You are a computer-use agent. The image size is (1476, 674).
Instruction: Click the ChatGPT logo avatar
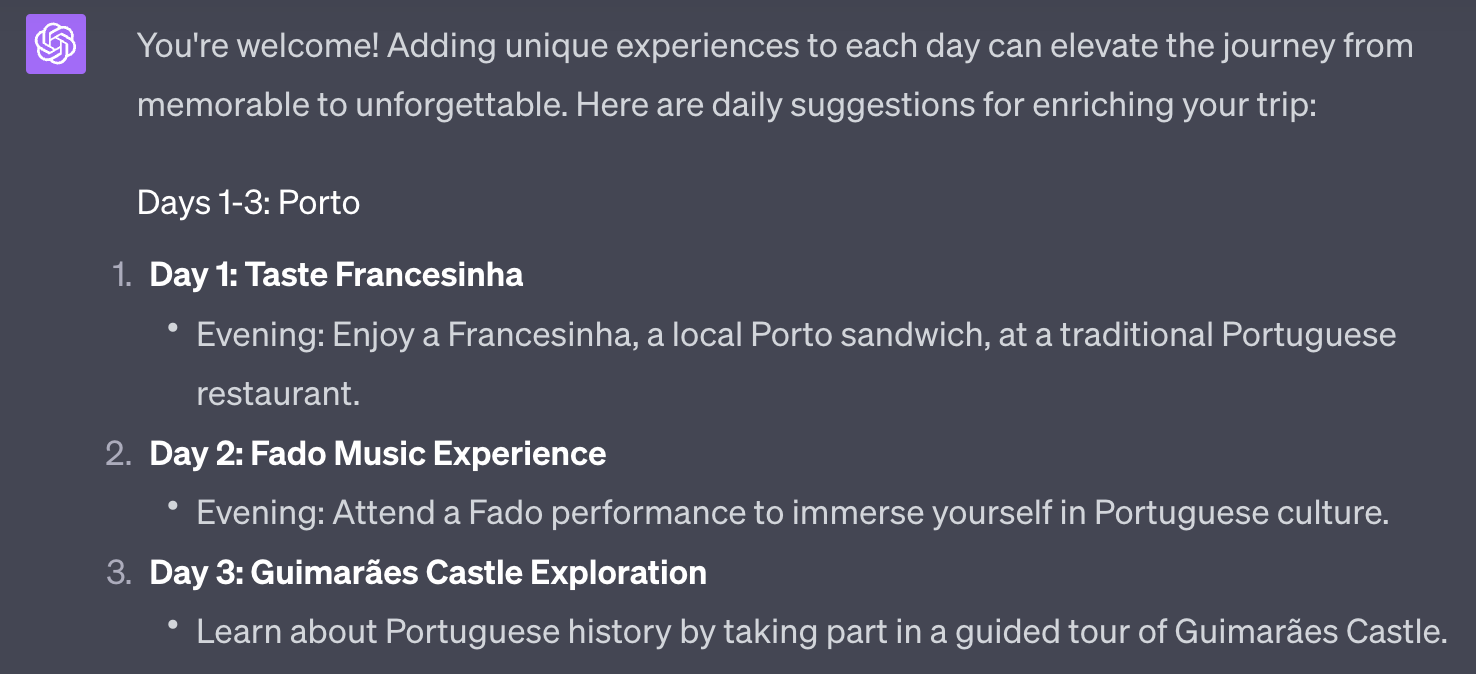[56, 44]
